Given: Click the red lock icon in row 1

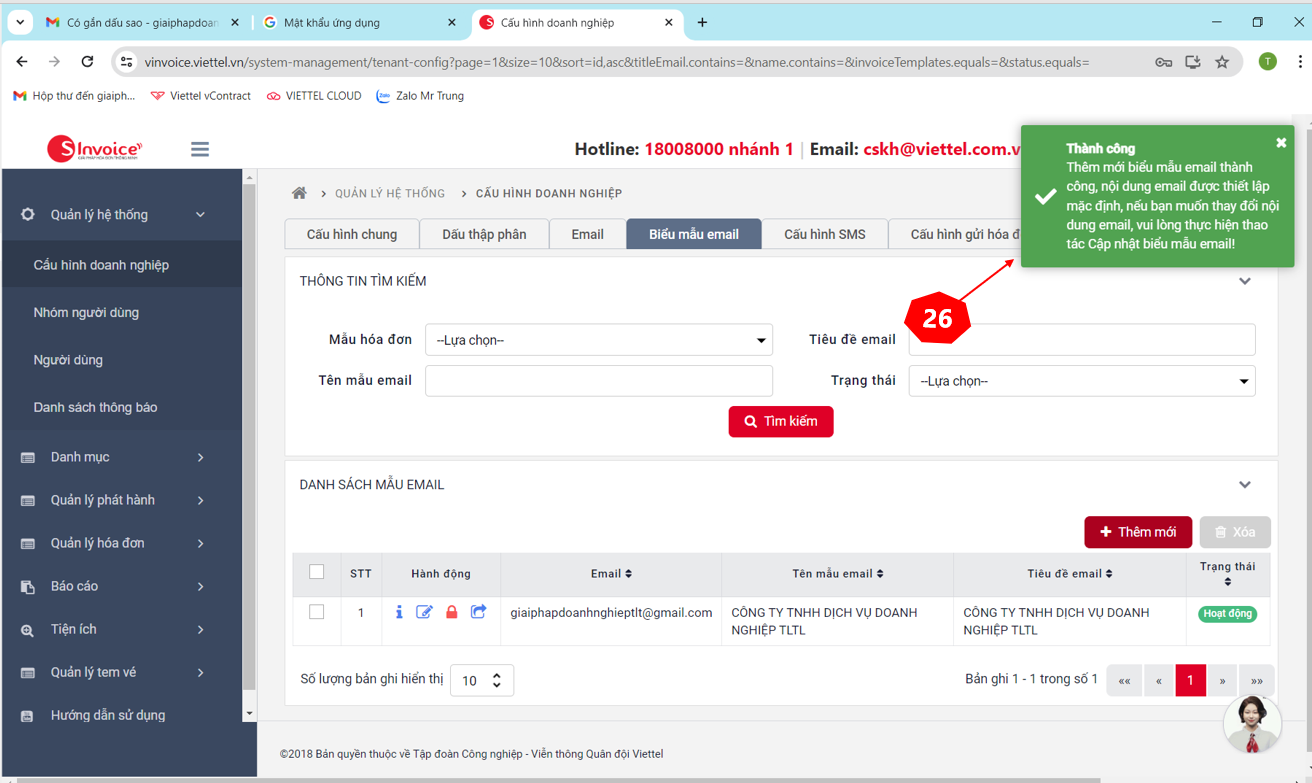Looking at the screenshot, I should click(x=452, y=612).
